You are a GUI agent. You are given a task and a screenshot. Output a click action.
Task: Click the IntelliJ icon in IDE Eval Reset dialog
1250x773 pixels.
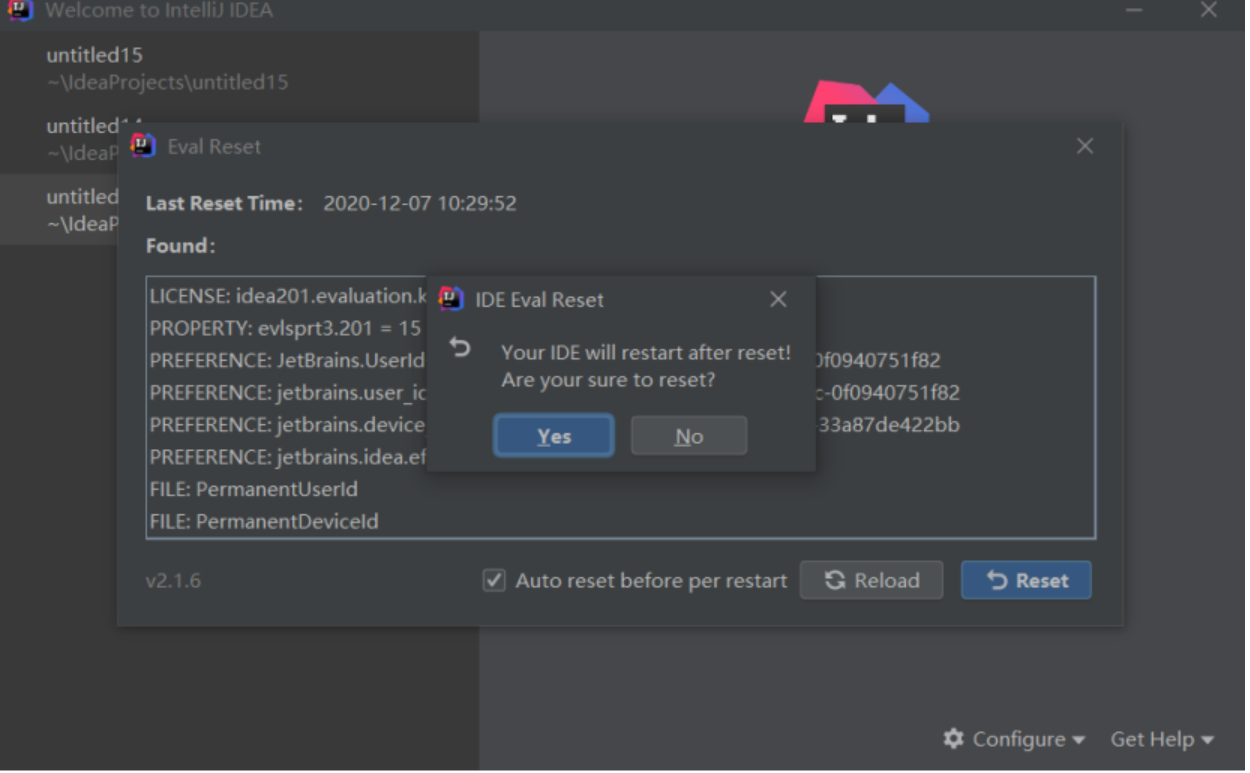(451, 299)
